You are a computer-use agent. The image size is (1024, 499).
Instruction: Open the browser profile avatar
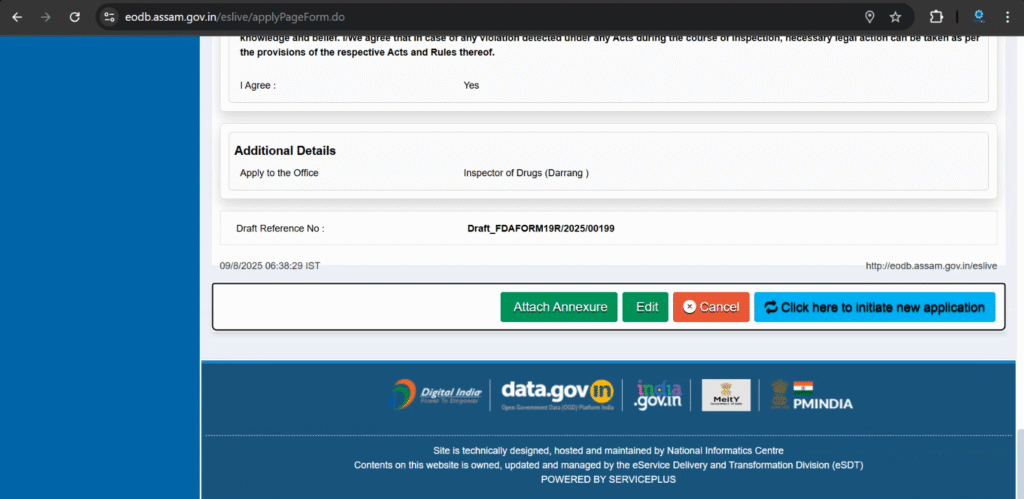(x=978, y=17)
